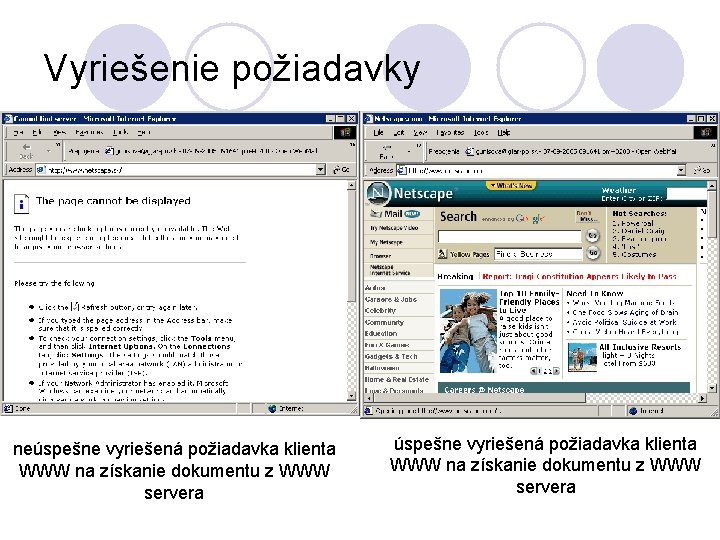
Task: Open address dropdown in Netscape IE window
Action: click(x=681, y=170)
